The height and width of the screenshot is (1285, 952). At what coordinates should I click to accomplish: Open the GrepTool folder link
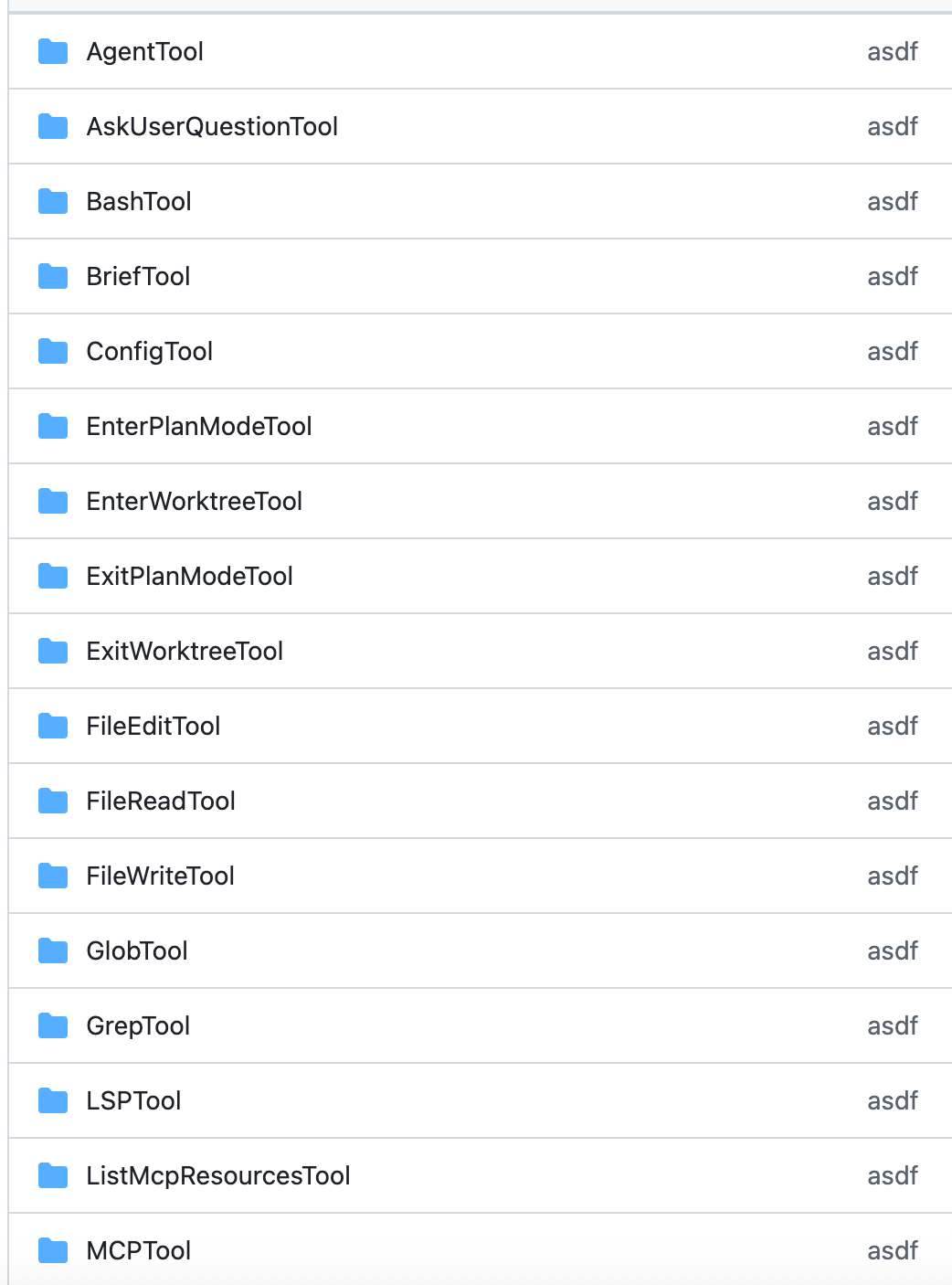(x=138, y=1026)
